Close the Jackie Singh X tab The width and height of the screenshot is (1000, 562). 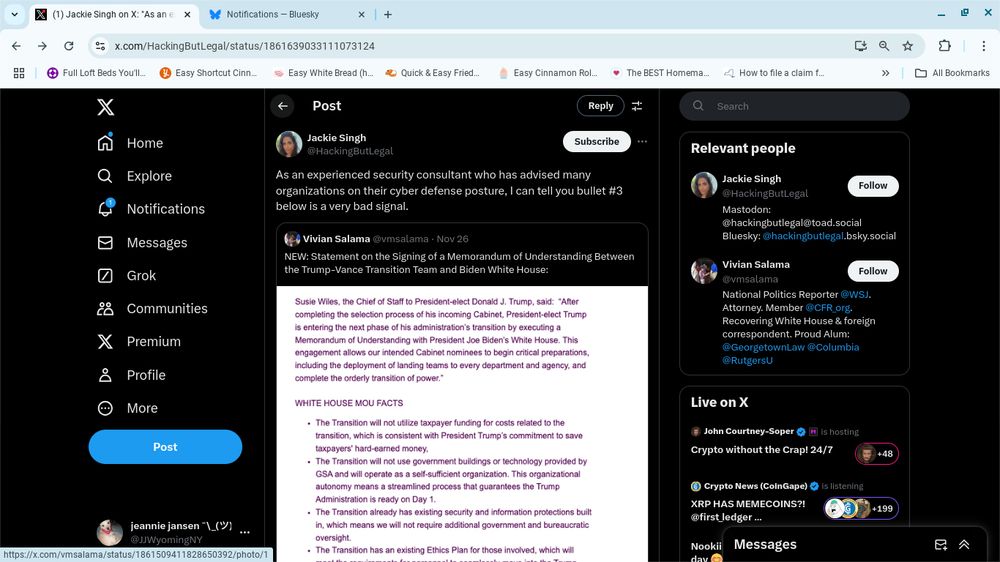(188, 14)
